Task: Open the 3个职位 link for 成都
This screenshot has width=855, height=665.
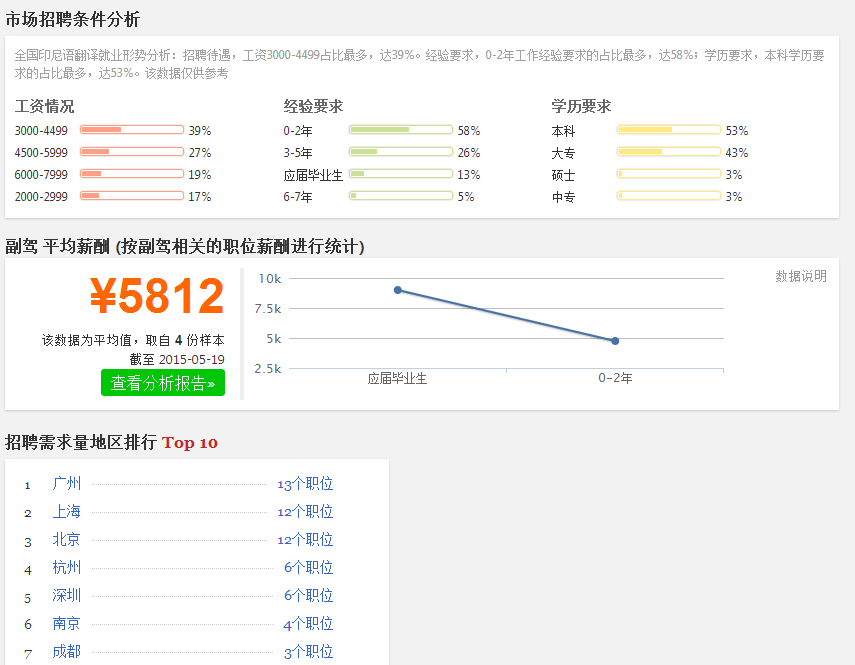Action: 308,652
